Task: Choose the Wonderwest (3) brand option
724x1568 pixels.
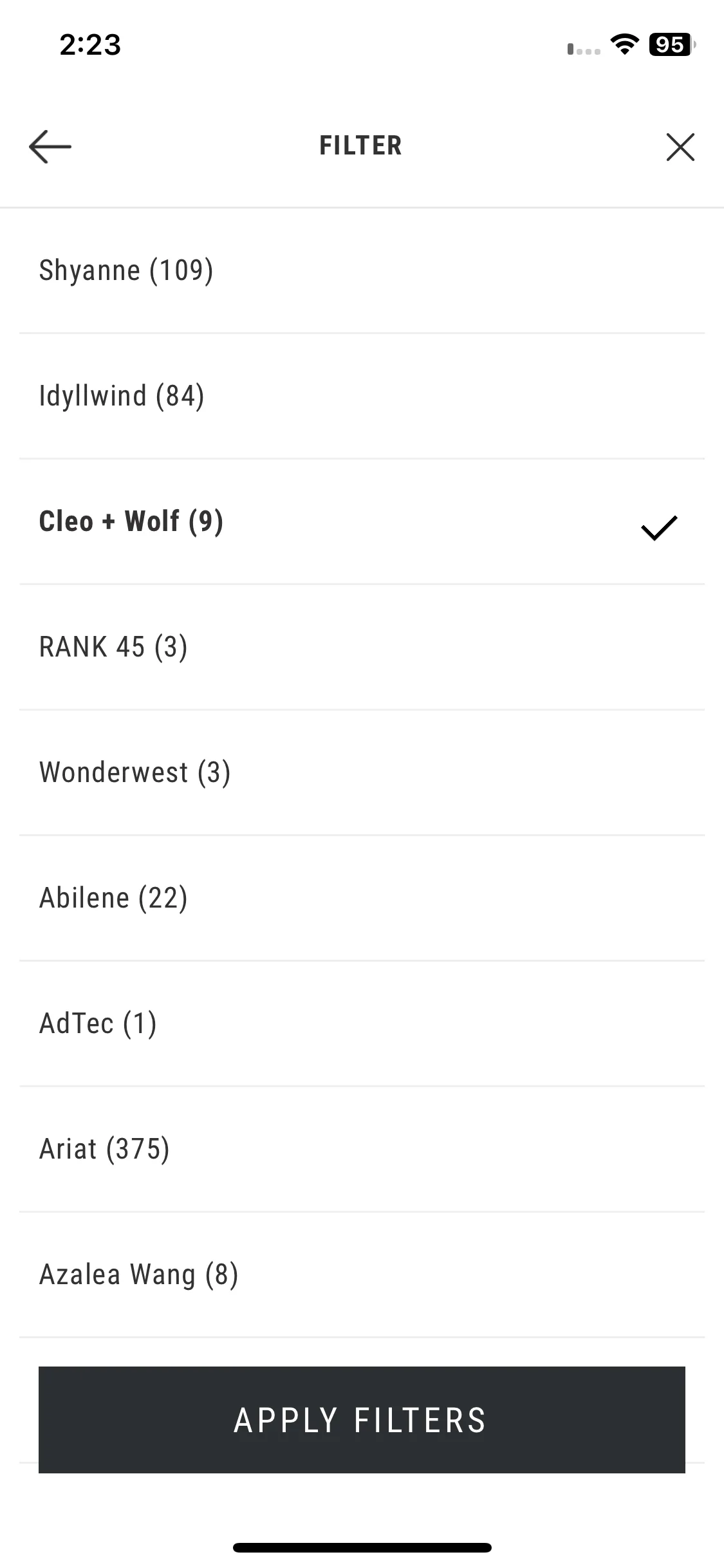Action: pyautogui.click(x=362, y=772)
